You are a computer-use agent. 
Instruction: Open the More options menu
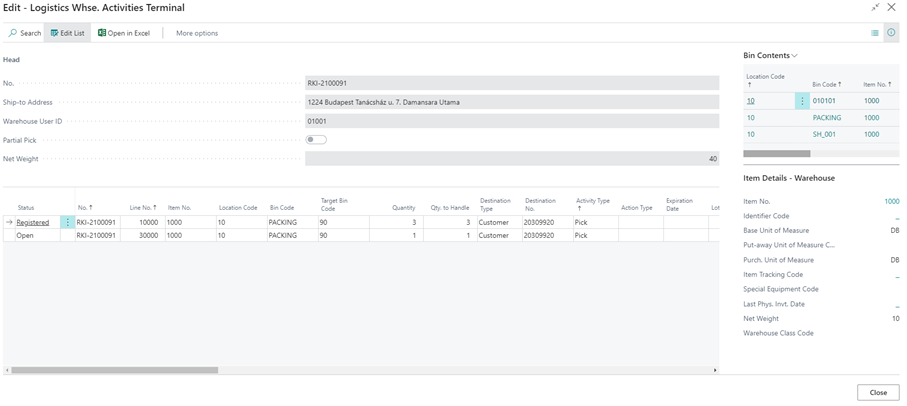[x=197, y=33]
